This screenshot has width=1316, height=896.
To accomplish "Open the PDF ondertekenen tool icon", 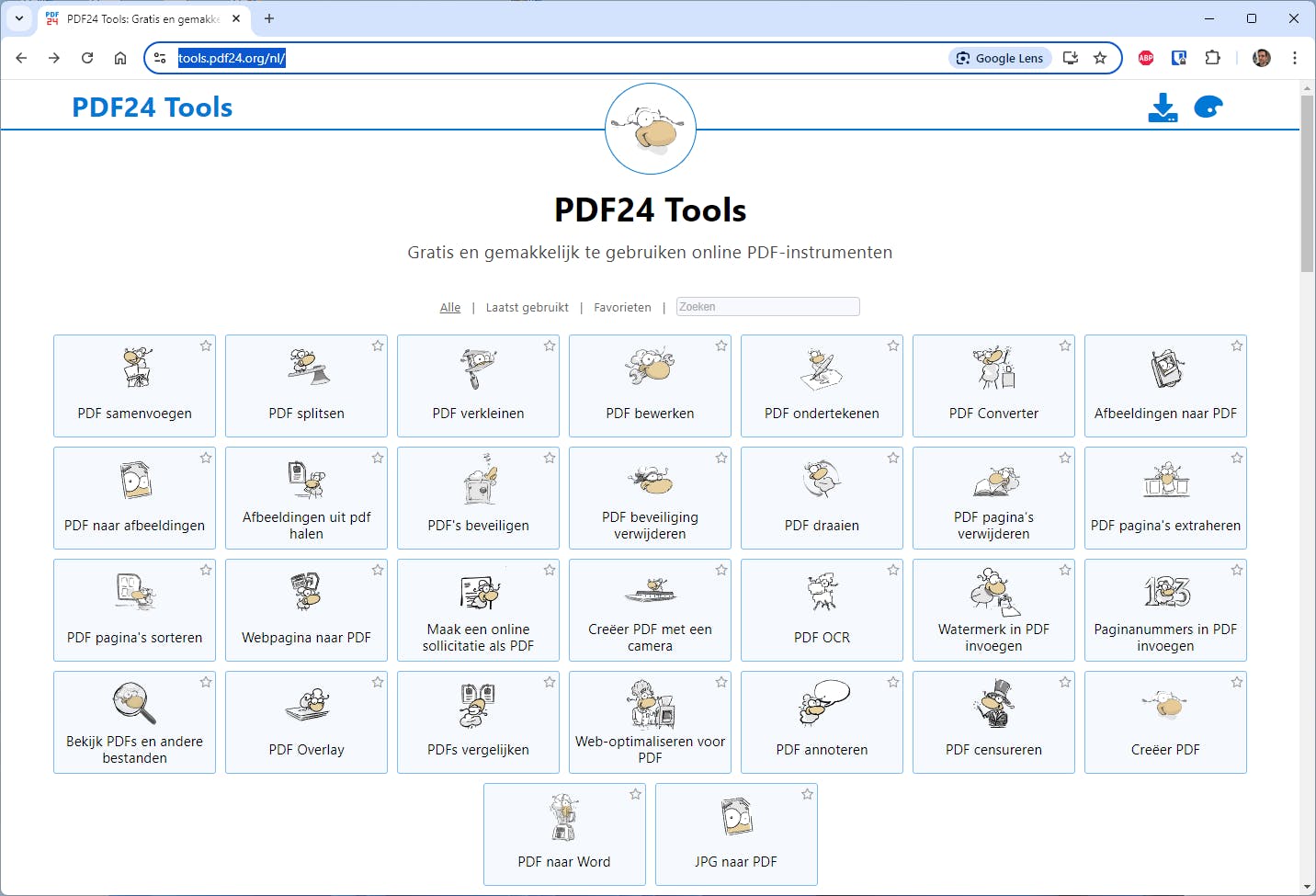I will pyautogui.click(x=822, y=369).
